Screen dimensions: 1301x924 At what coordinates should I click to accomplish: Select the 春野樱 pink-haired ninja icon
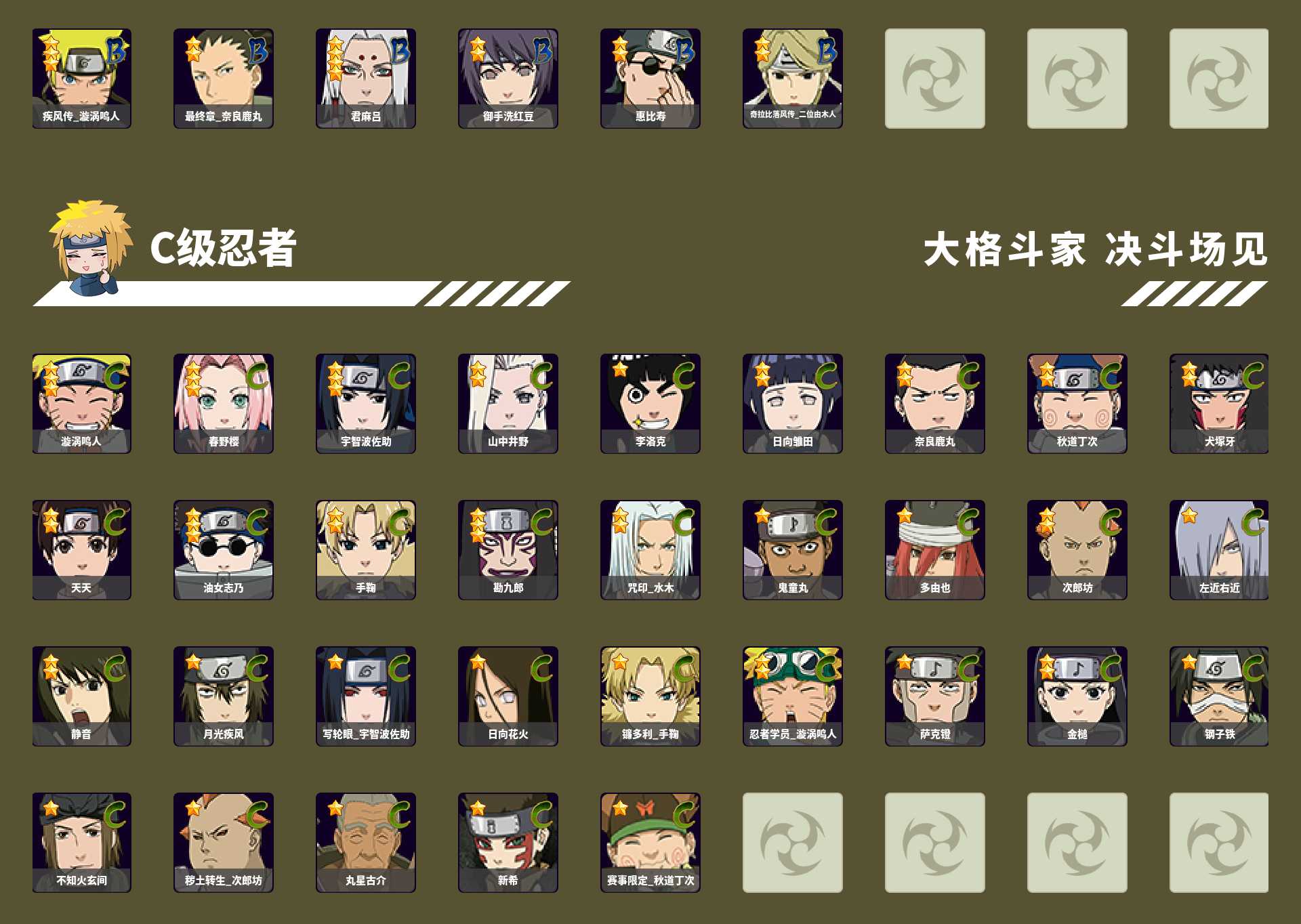(x=224, y=404)
